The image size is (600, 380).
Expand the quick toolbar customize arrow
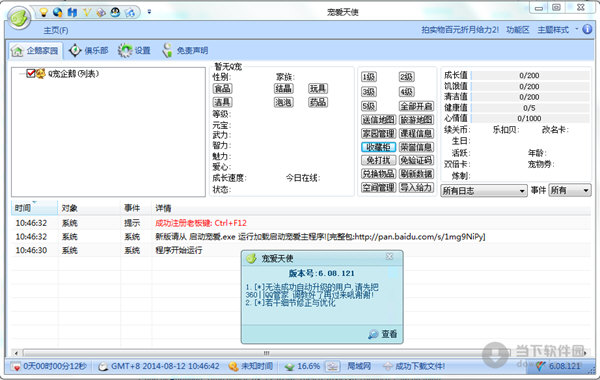(149, 12)
